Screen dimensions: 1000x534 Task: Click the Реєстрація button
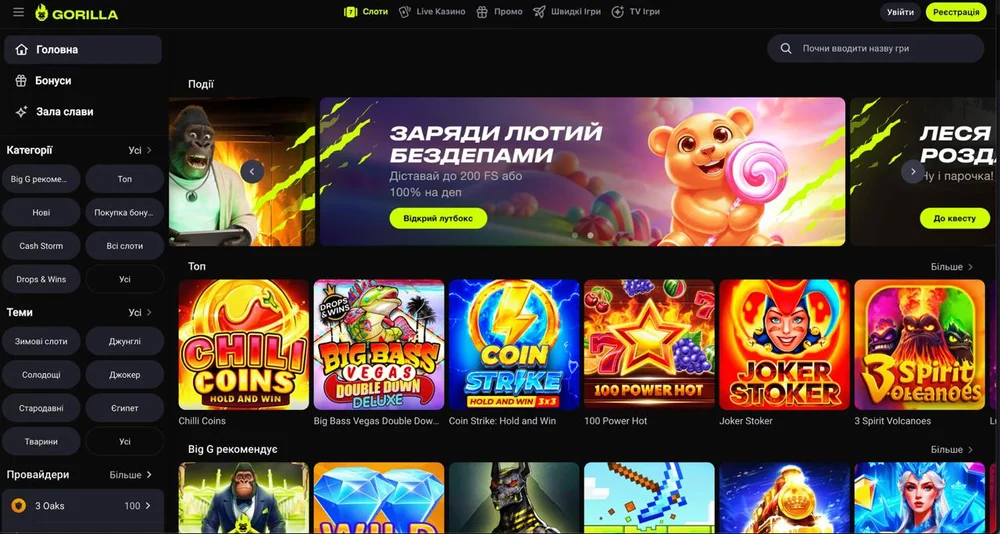tap(956, 12)
